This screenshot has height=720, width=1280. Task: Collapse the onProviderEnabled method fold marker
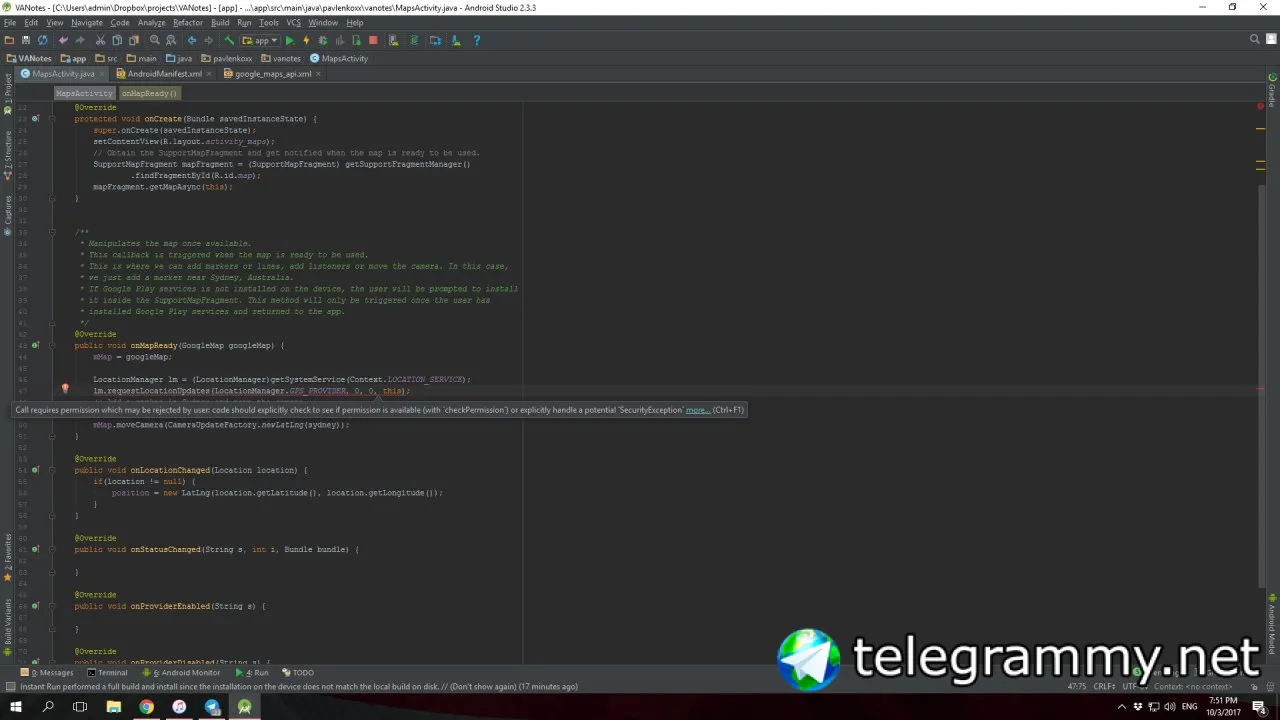[x=51, y=606]
